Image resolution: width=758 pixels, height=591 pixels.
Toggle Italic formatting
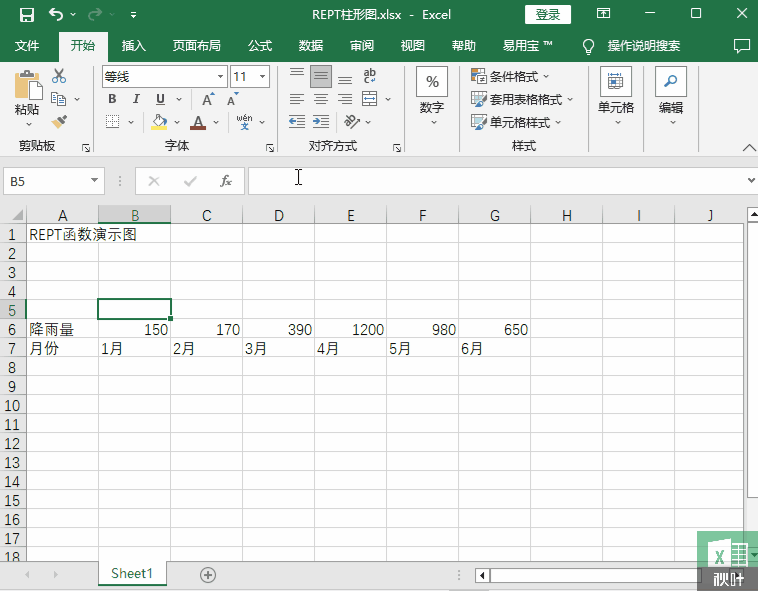coord(136,99)
